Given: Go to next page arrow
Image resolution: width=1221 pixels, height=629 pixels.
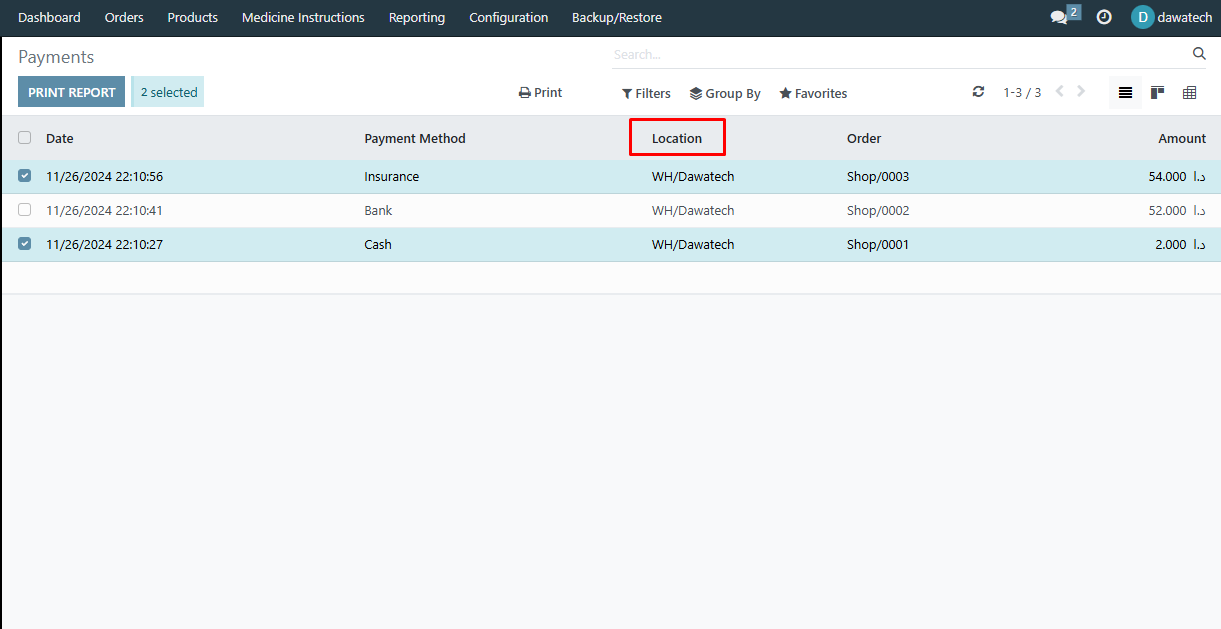Looking at the screenshot, I should 1081,91.
